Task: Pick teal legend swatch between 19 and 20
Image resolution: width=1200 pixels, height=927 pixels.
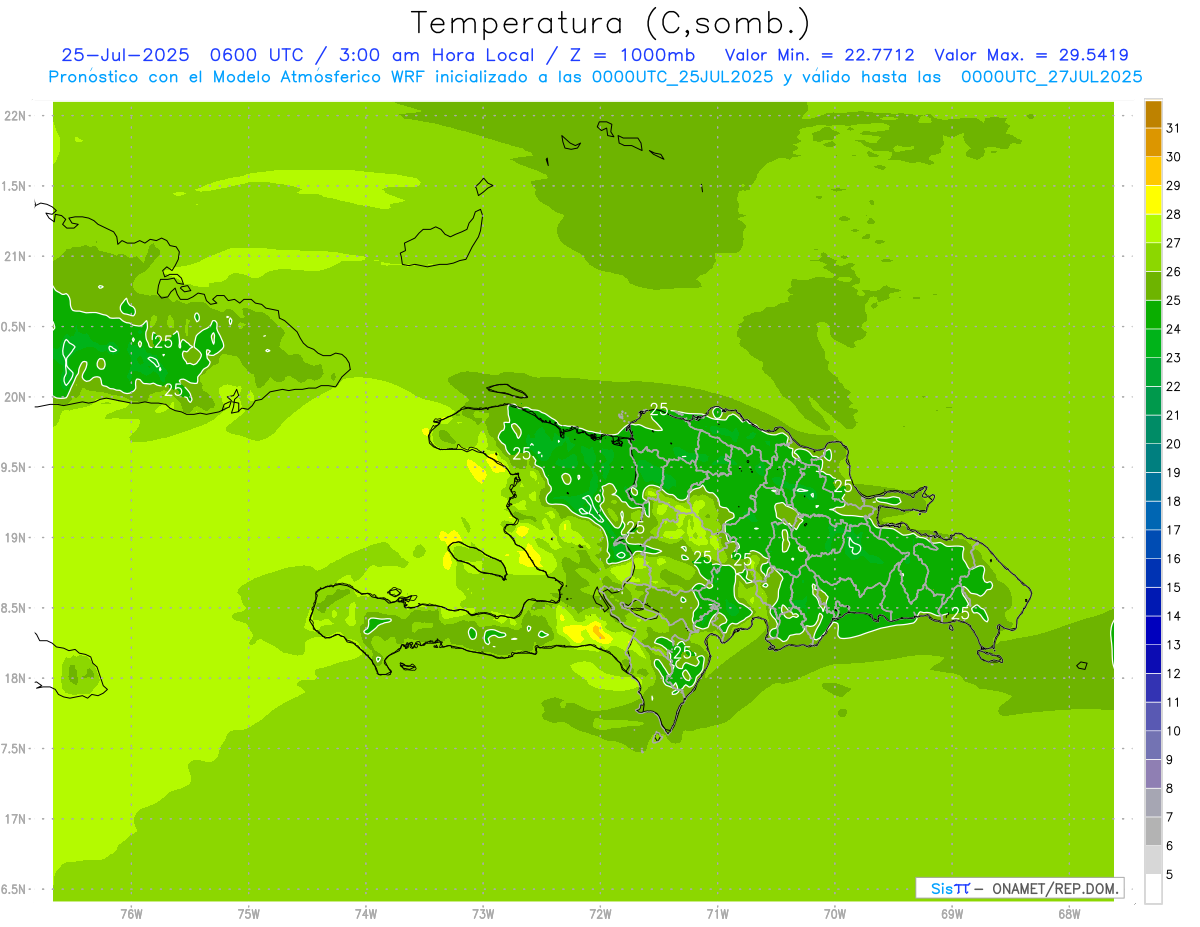Action: [x=1153, y=458]
